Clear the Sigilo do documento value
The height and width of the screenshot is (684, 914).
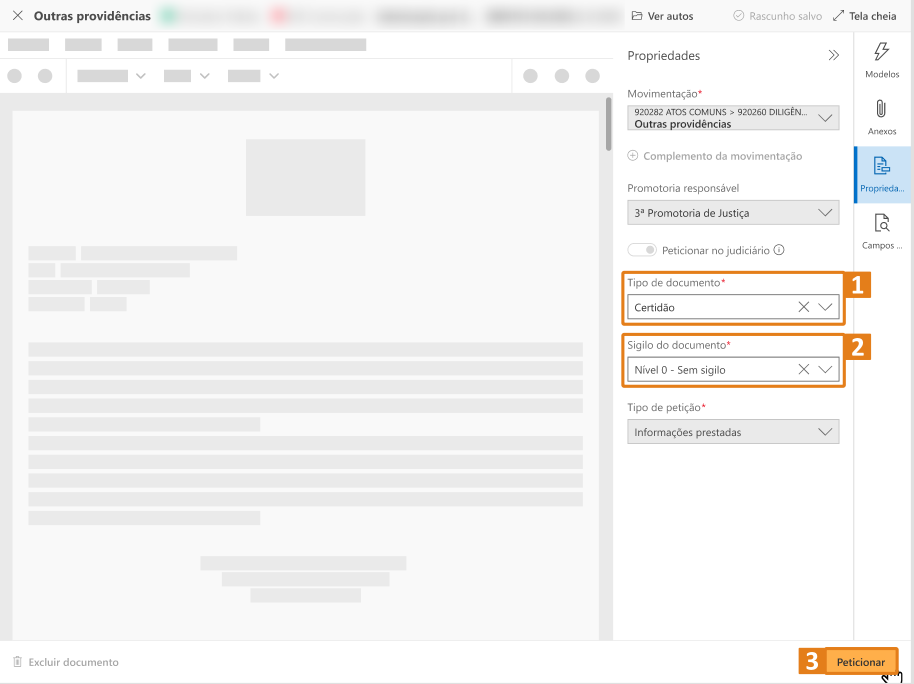804,370
